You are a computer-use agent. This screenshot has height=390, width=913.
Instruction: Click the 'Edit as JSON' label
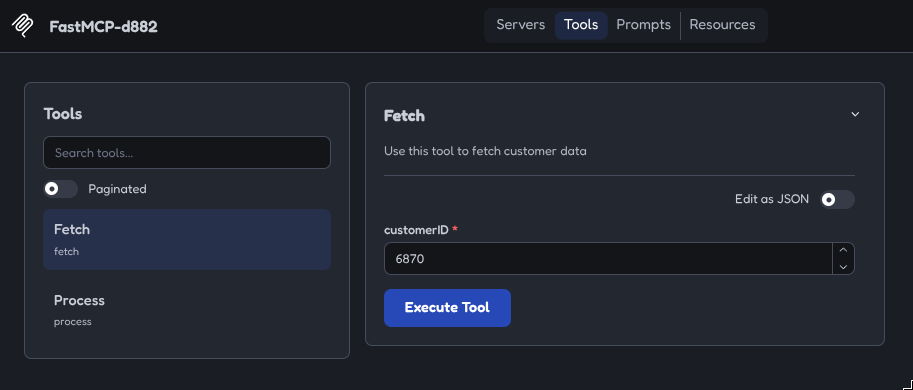[x=772, y=199]
